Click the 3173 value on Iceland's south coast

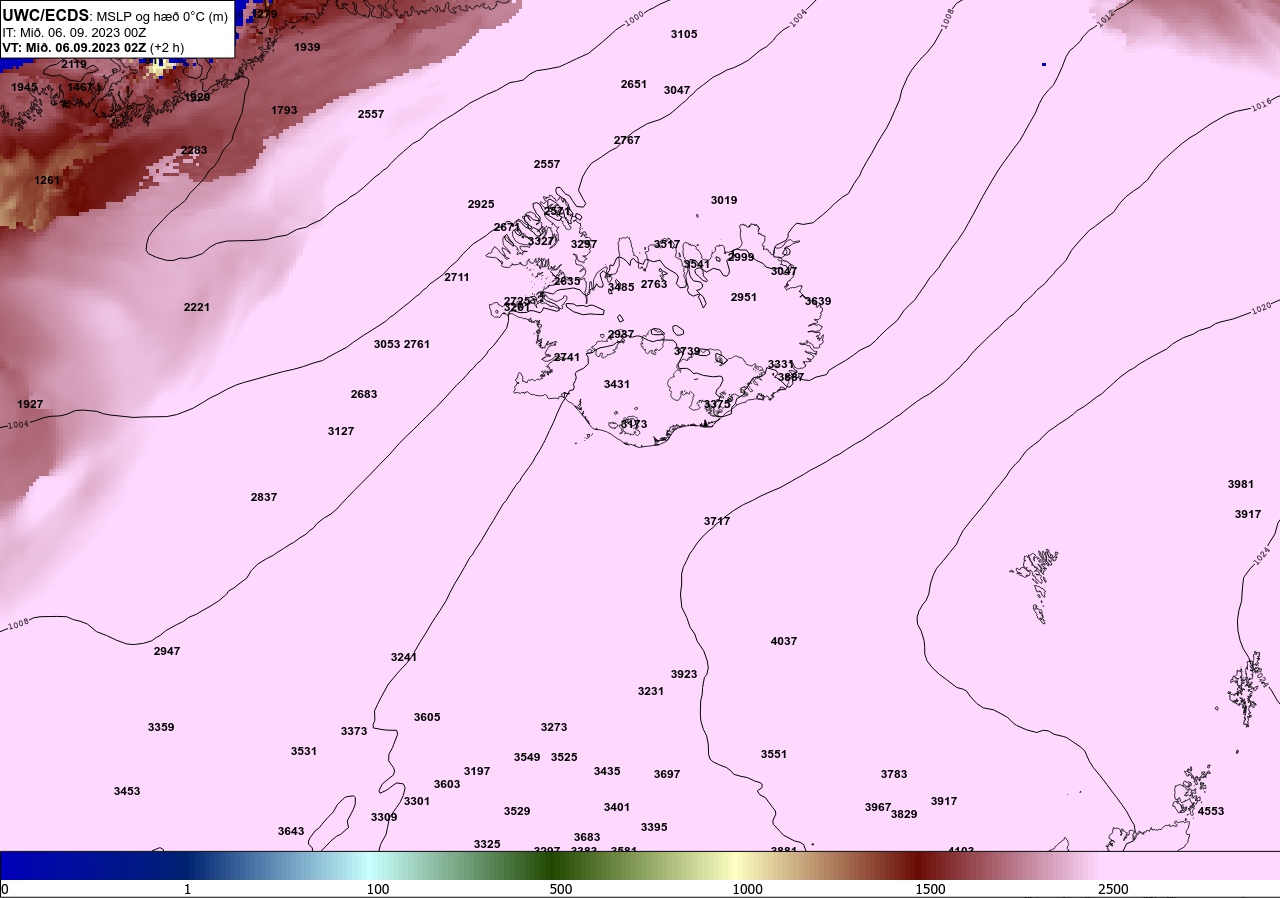pos(634,424)
